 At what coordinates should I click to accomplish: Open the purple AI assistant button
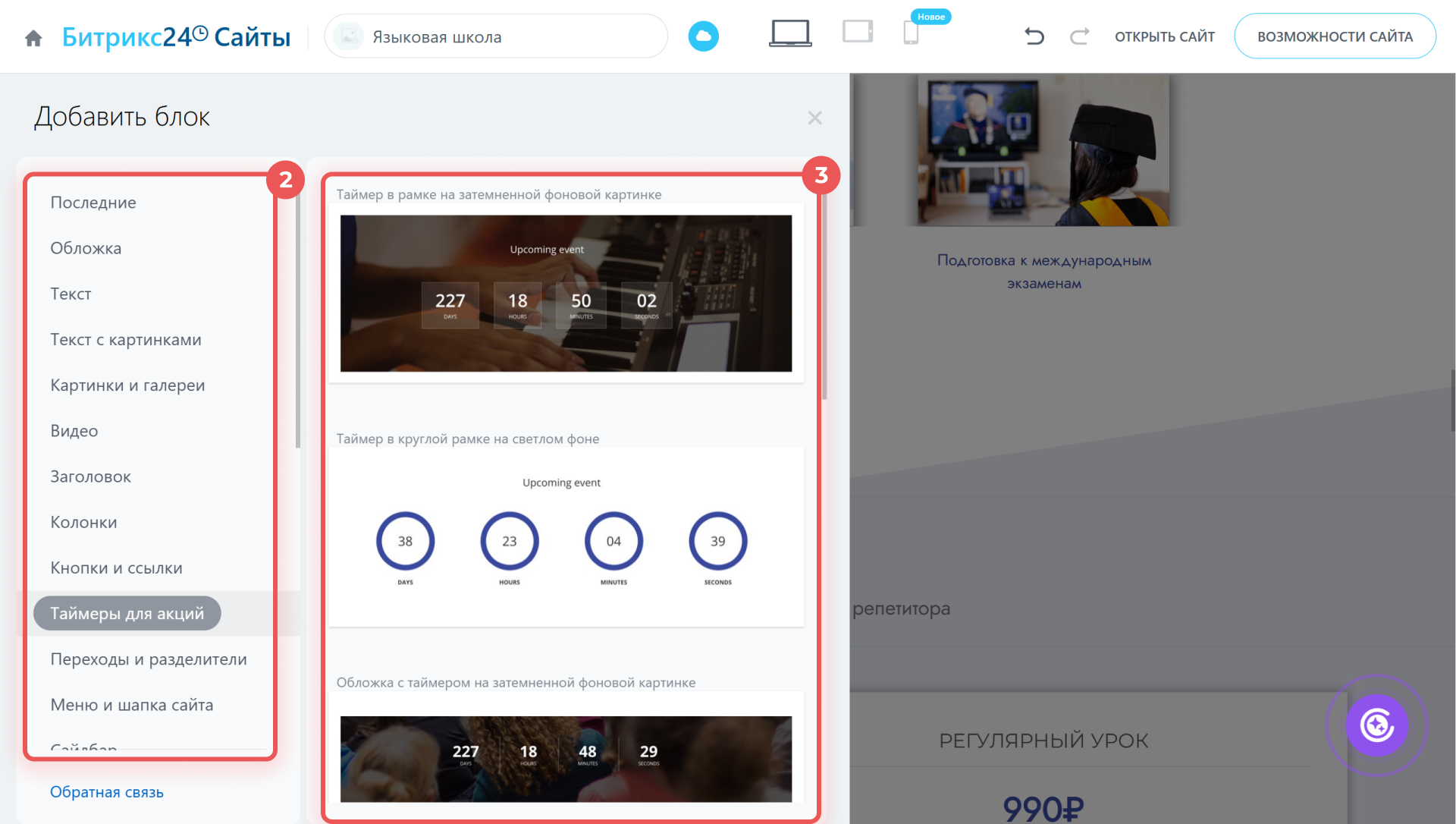tap(1376, 725)
